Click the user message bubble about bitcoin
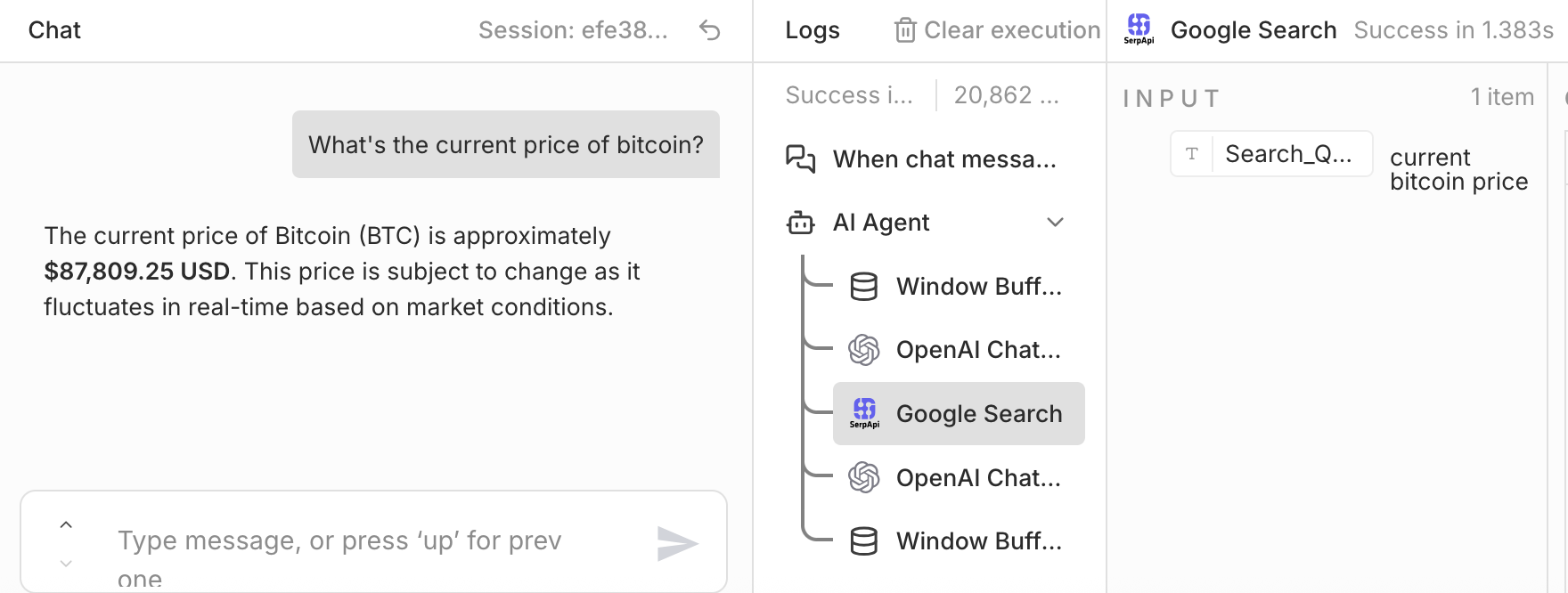1568x593 pixels. [x=505, y=144]
